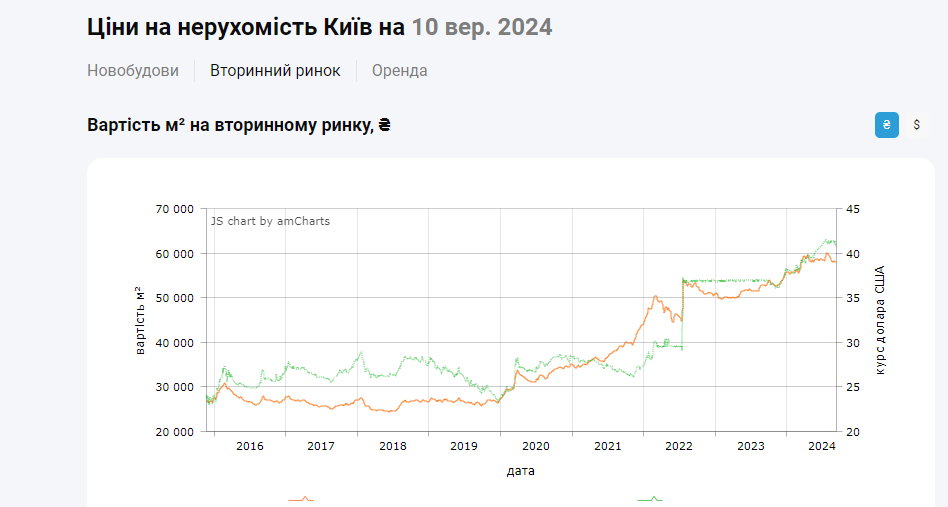Open the Новобудови tab

133,71
